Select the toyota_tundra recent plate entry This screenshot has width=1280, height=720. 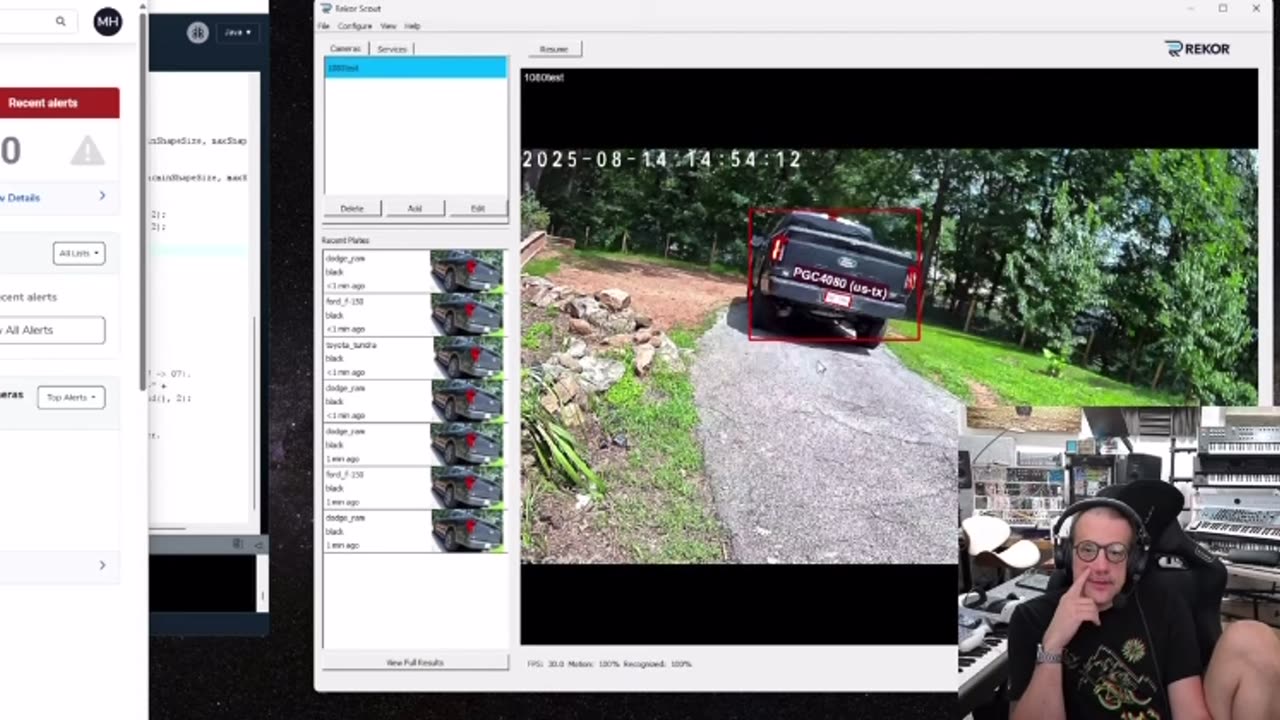pyautogui.click(x=414, y=357)
